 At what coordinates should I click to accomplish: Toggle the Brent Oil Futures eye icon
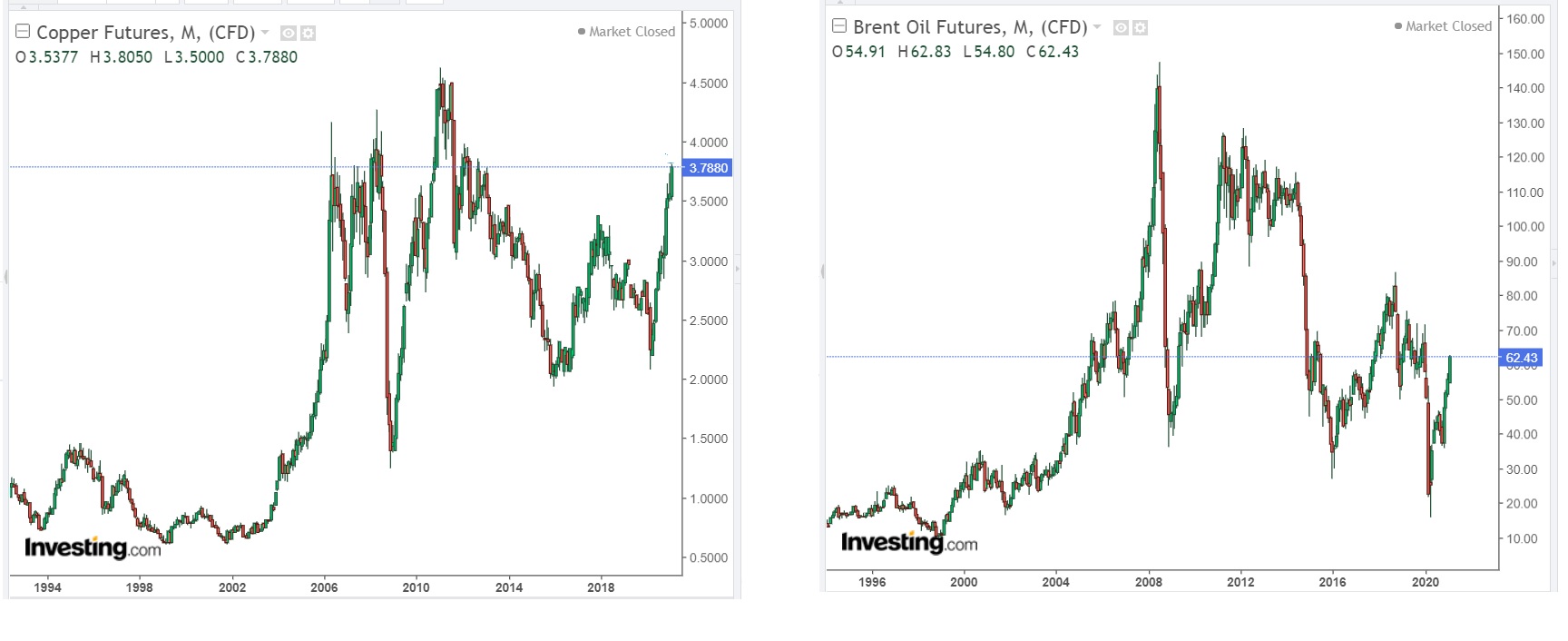1122,28
